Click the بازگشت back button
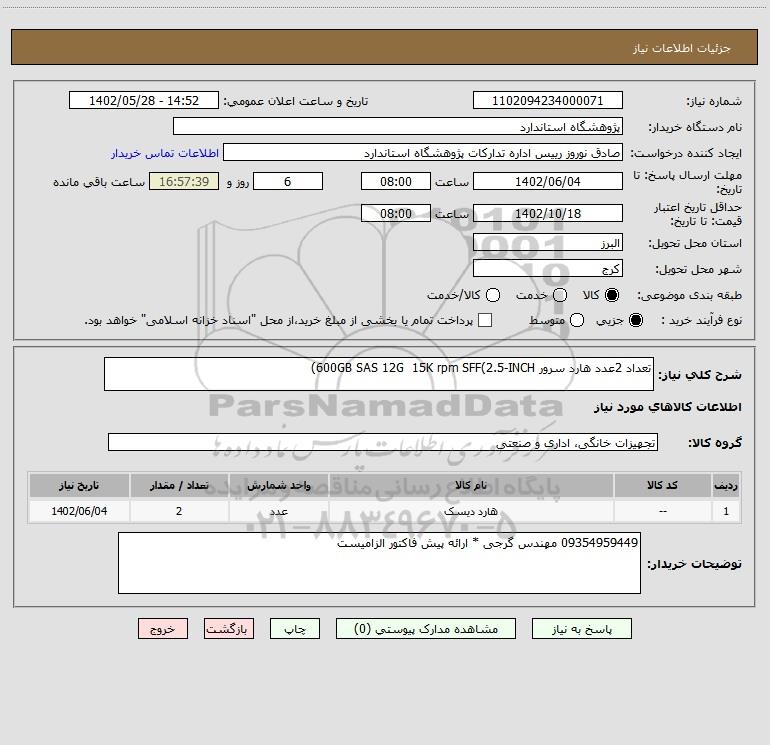The image size is (770, 745). pos(229,629)
